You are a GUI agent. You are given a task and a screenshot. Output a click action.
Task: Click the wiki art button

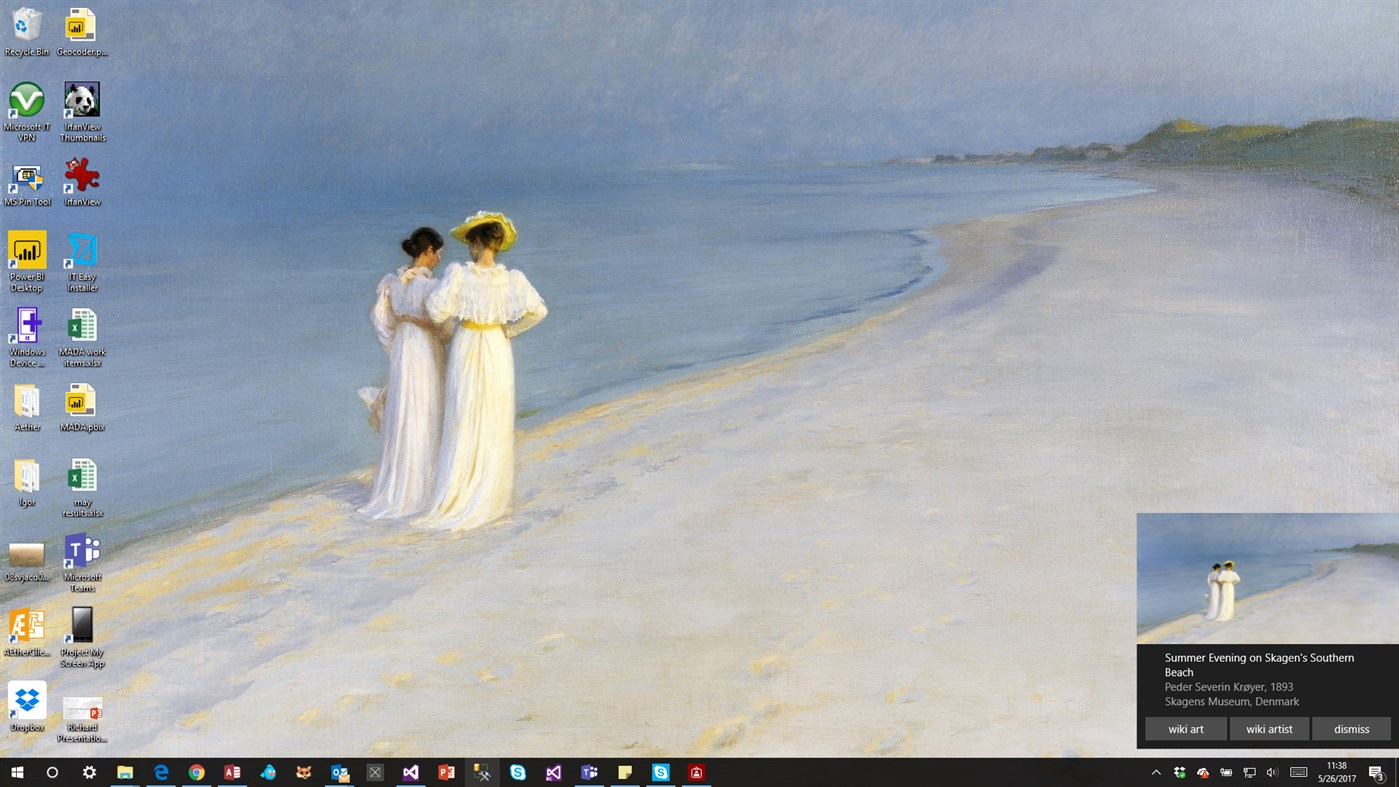click(1186, 729)
